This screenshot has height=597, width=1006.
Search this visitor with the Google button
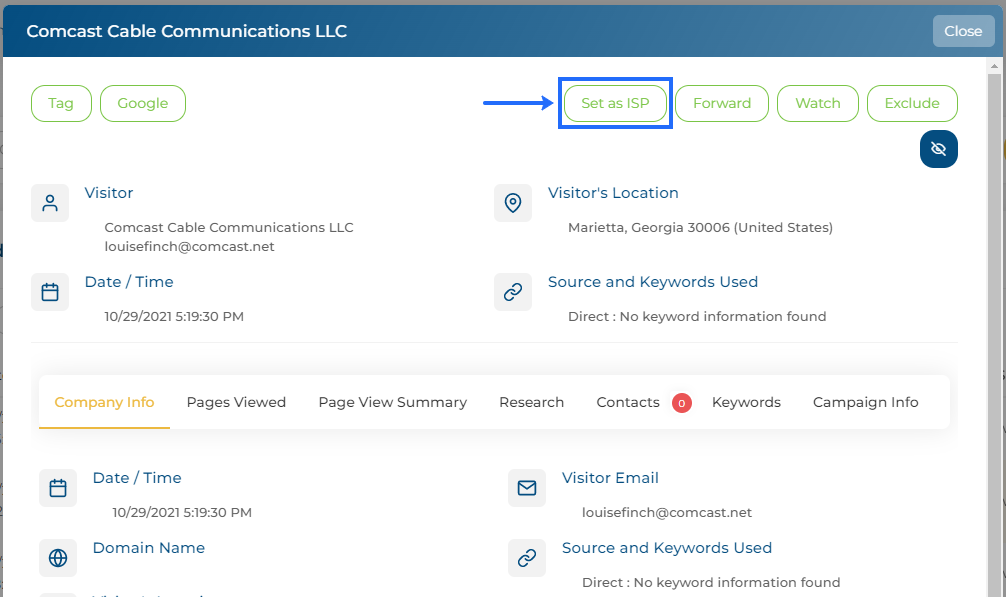(x=142, y=103)
